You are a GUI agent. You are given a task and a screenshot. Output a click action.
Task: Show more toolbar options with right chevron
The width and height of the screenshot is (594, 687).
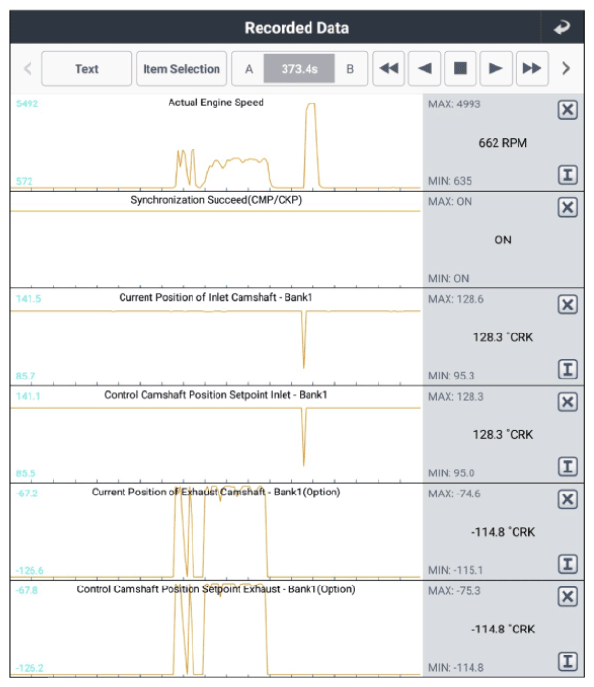coord(566,68)
